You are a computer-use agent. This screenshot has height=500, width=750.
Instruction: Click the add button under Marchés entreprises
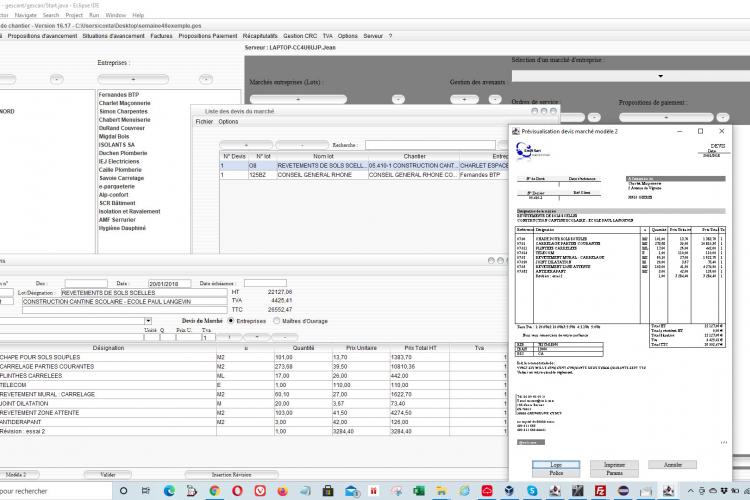coord(298,100)
